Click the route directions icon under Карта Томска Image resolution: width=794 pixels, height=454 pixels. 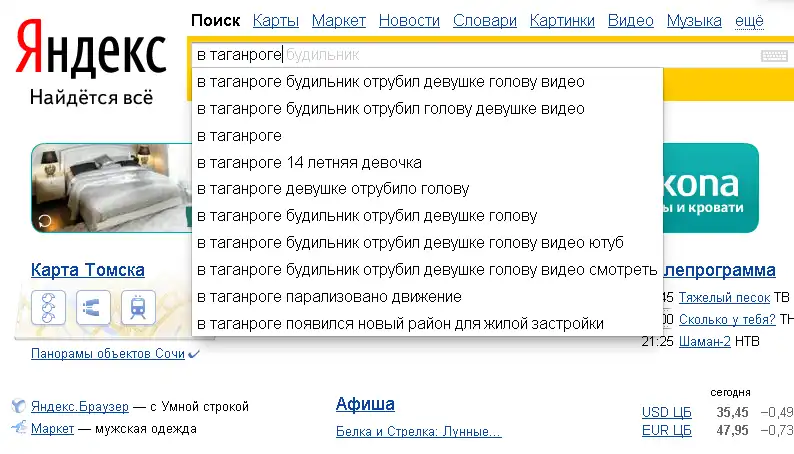coord(93,307)
